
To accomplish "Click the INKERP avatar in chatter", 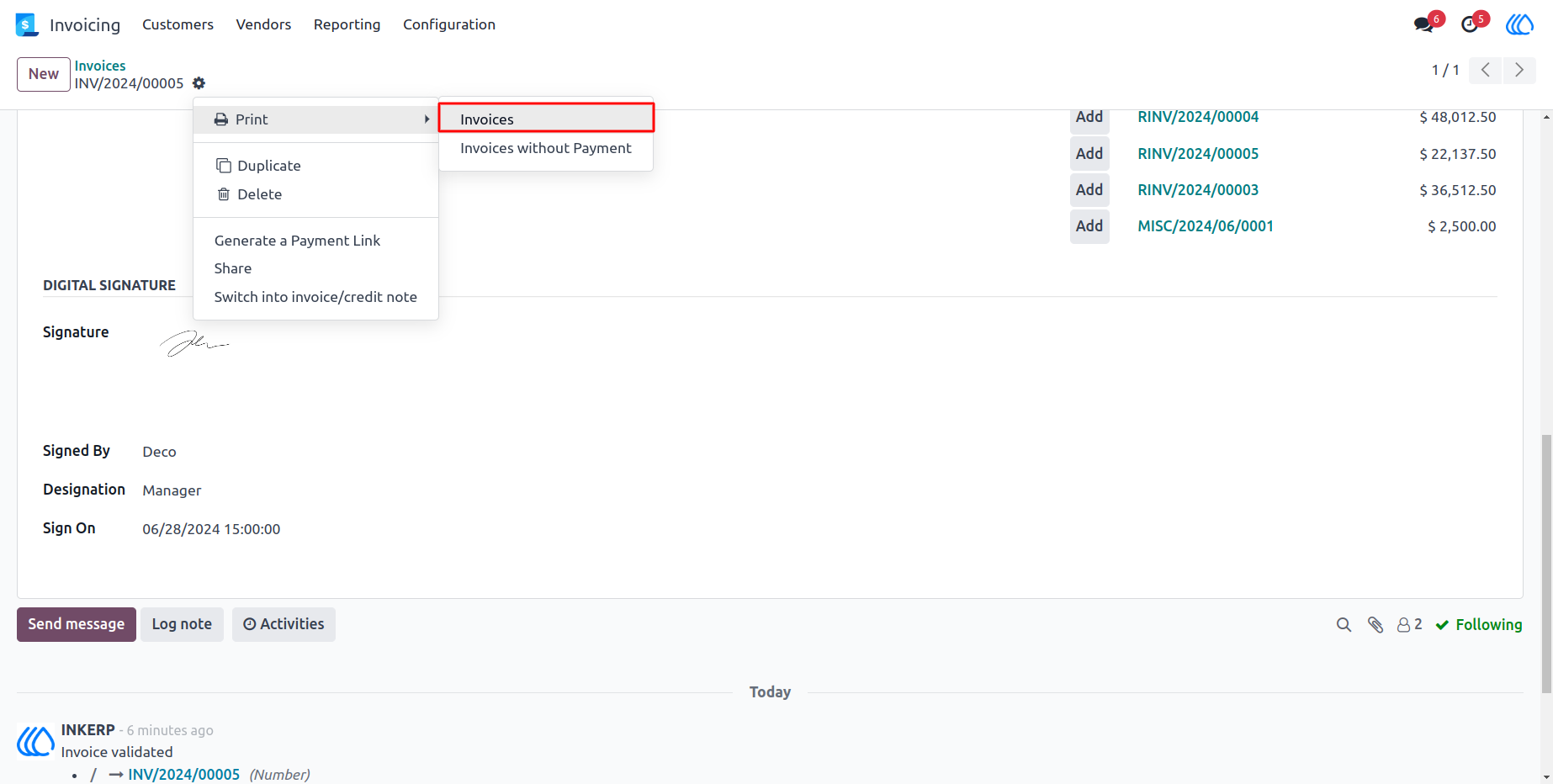I will [x=36, y=741].
